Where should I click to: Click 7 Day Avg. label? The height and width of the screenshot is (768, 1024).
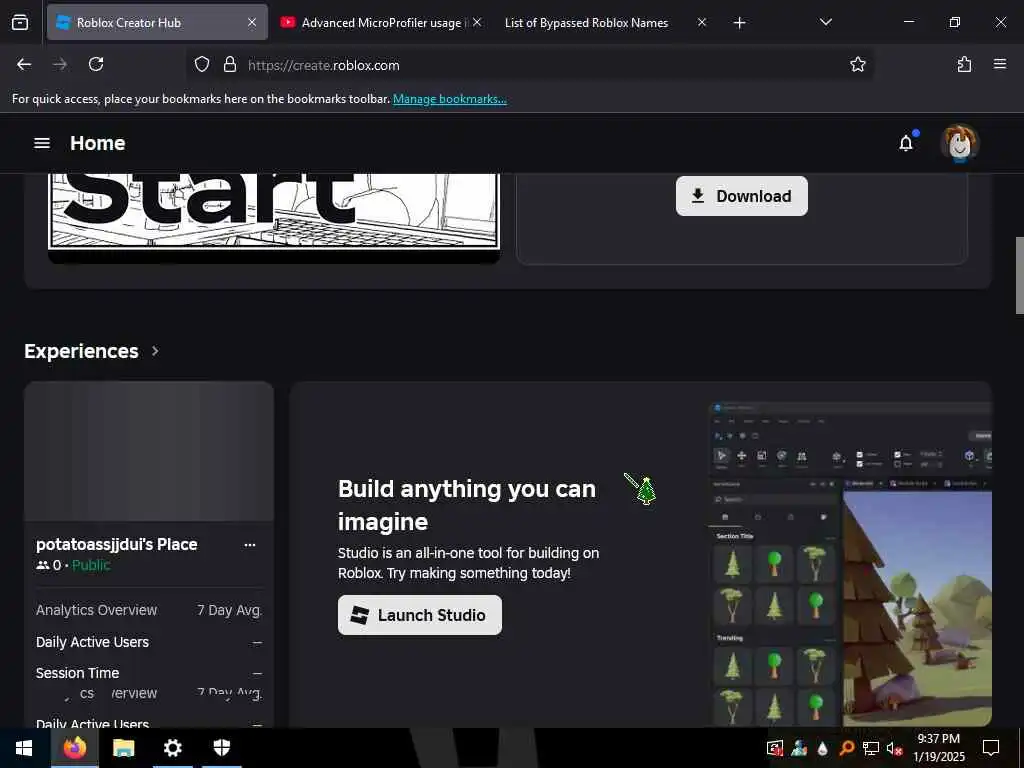(x=230, y=610)
